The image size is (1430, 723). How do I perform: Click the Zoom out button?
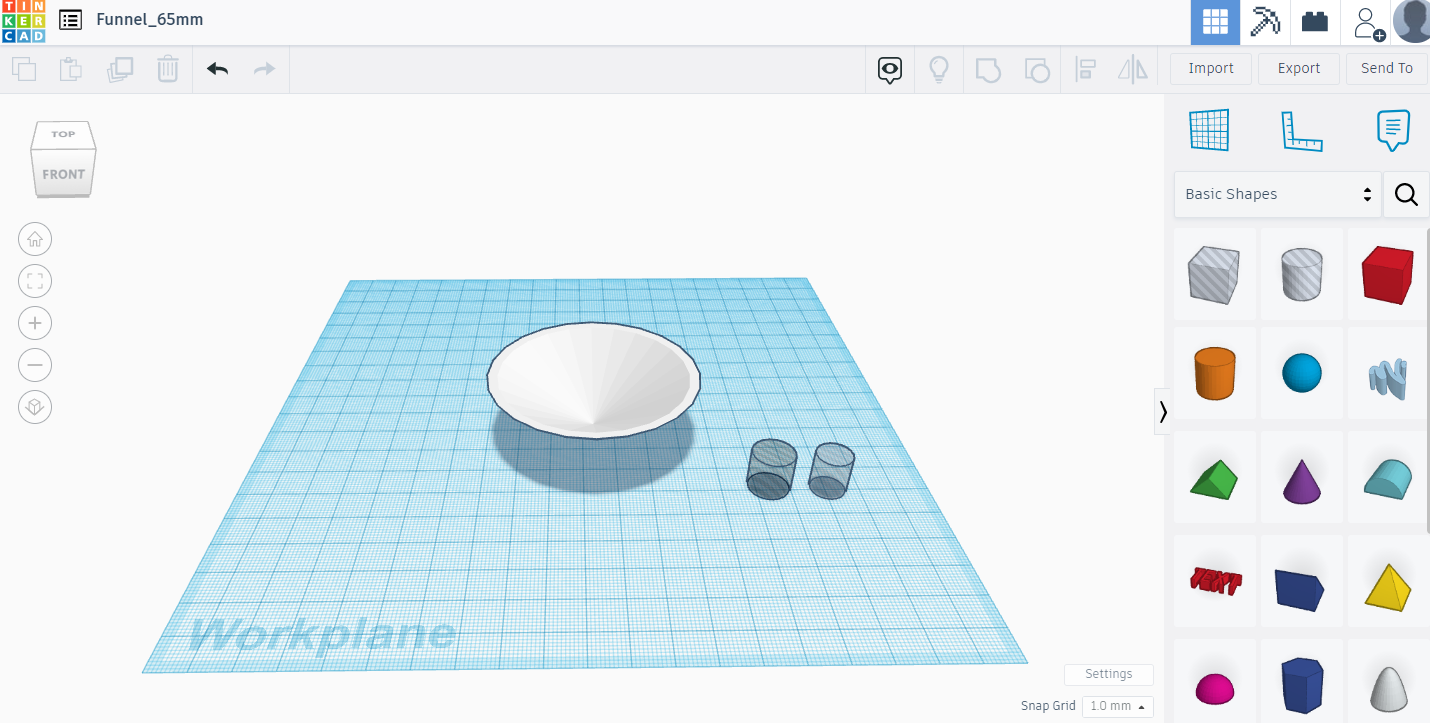pos(35,365)
